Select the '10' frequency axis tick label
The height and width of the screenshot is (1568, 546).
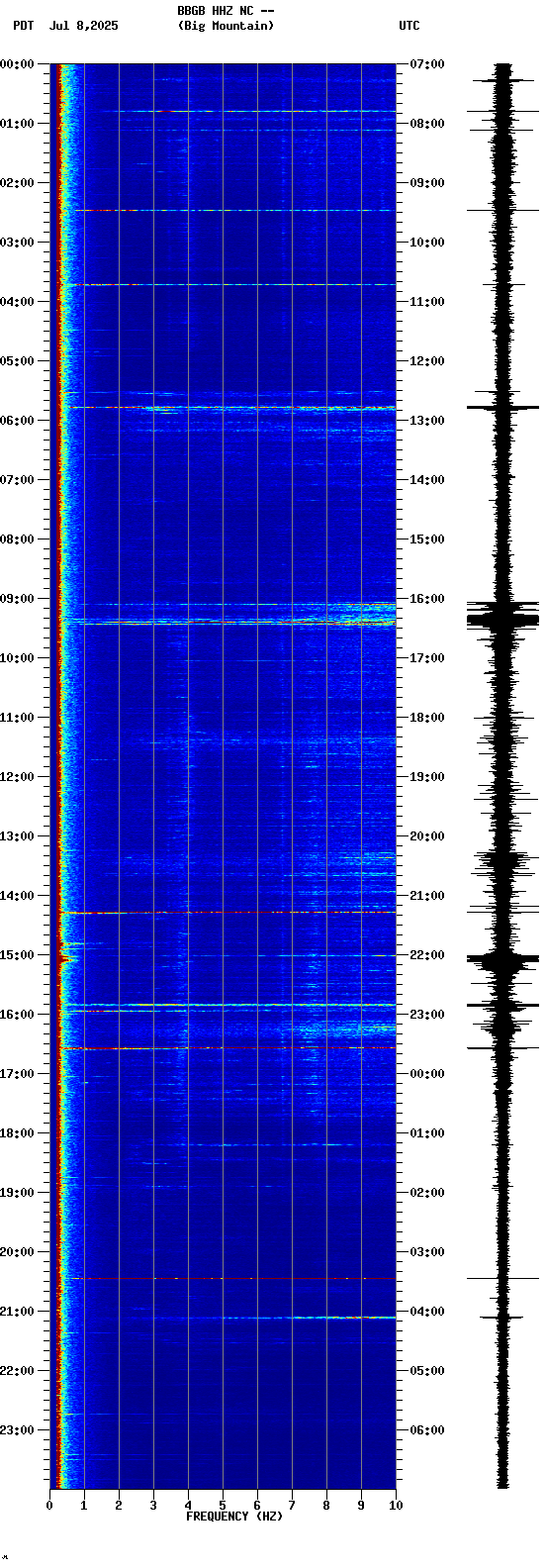pos(396,1506)
